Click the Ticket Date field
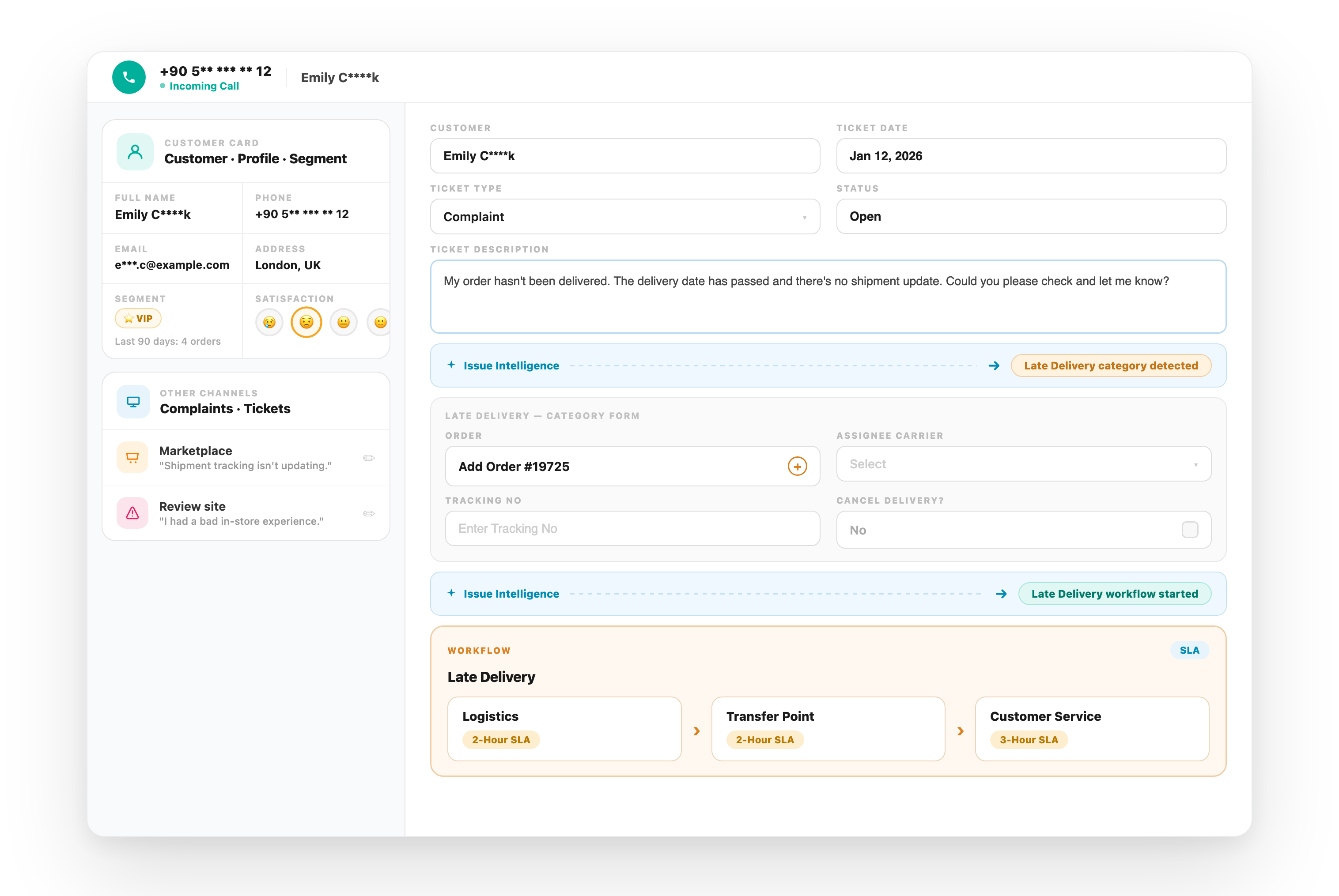 tap(1031, 156)
